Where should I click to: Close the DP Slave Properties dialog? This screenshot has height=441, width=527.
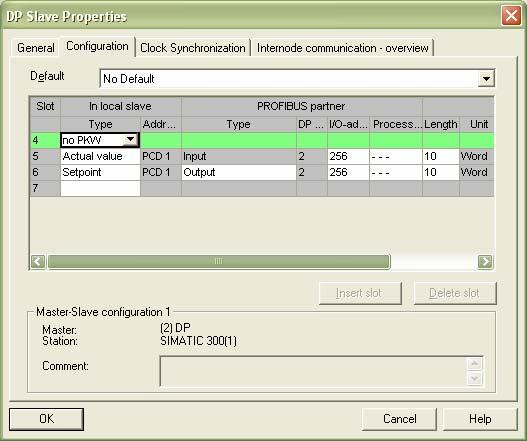(511, 16)
